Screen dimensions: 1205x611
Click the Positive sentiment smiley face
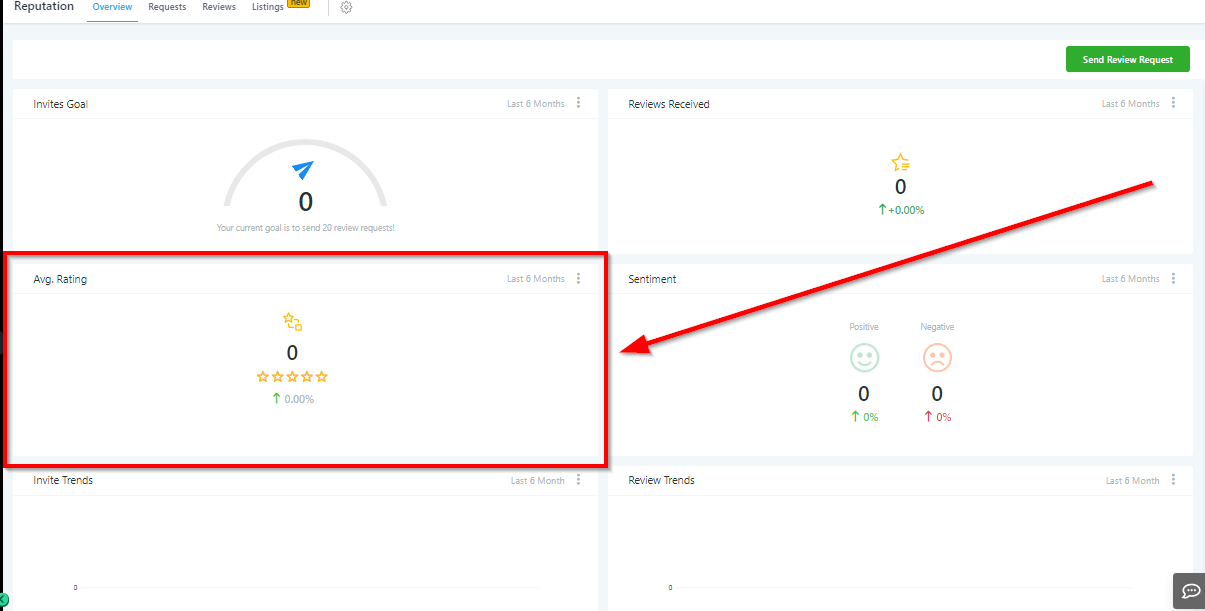(x=864, y=358)
